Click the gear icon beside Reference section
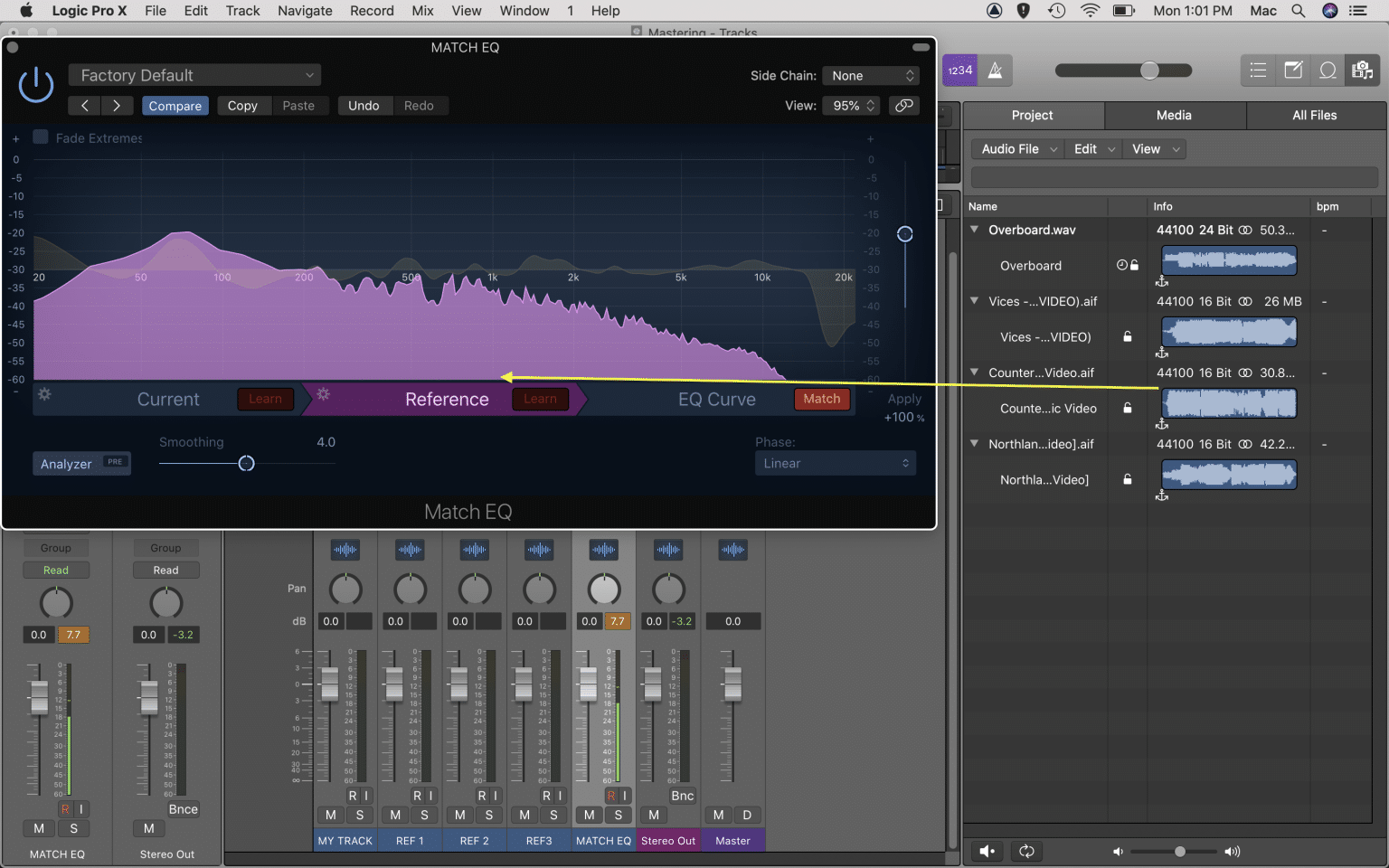 coord(323,394)
